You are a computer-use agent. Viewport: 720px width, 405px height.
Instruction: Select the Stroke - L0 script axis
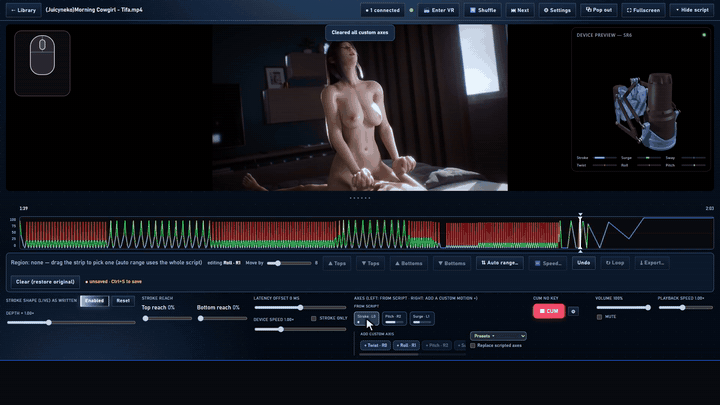point(366,318)
